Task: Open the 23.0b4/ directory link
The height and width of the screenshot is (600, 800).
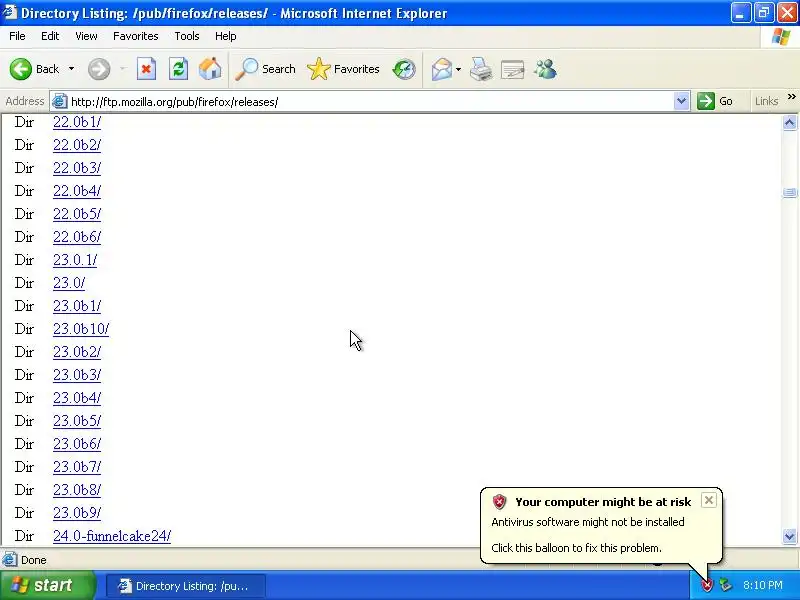Action: 77,397
